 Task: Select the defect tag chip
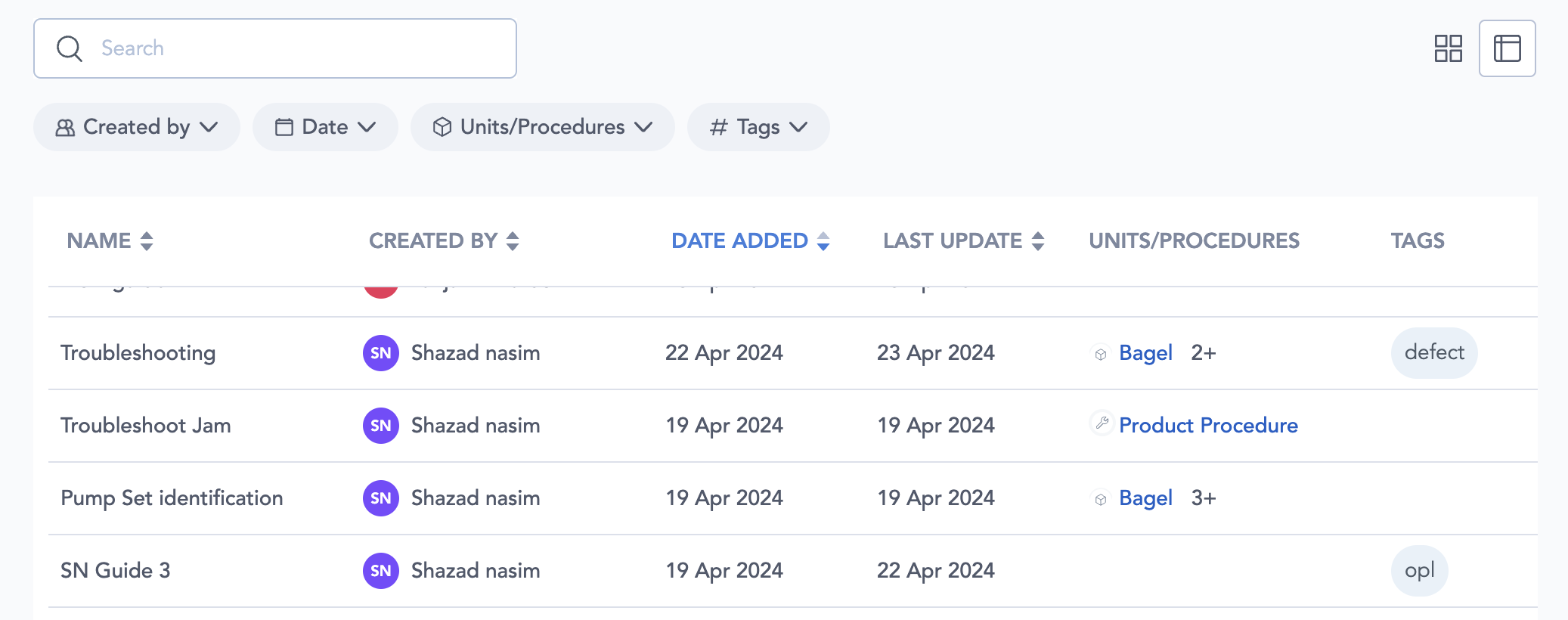tap(1433, 353)
